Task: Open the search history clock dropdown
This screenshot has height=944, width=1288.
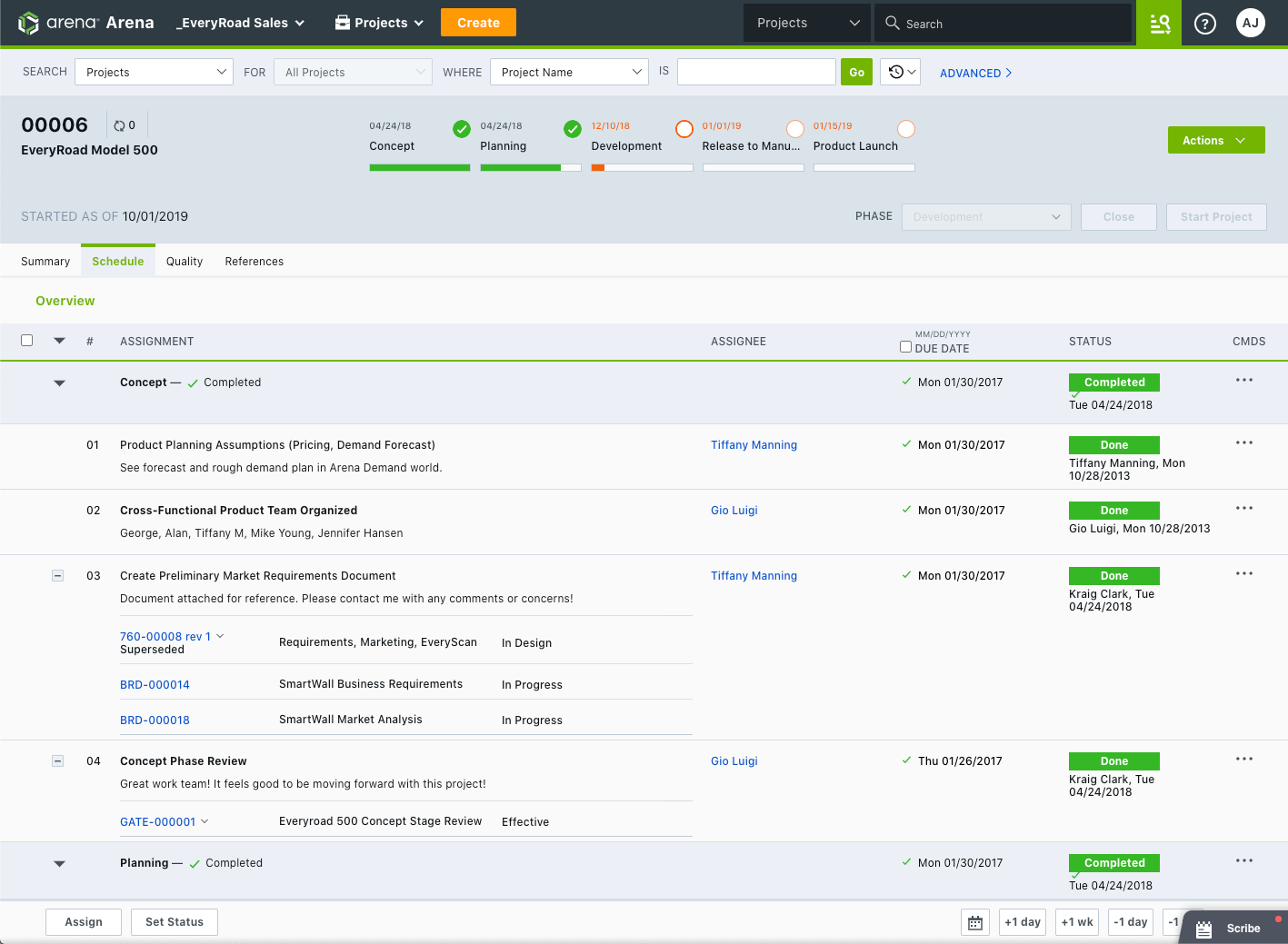Action: [x=901, y=72]
